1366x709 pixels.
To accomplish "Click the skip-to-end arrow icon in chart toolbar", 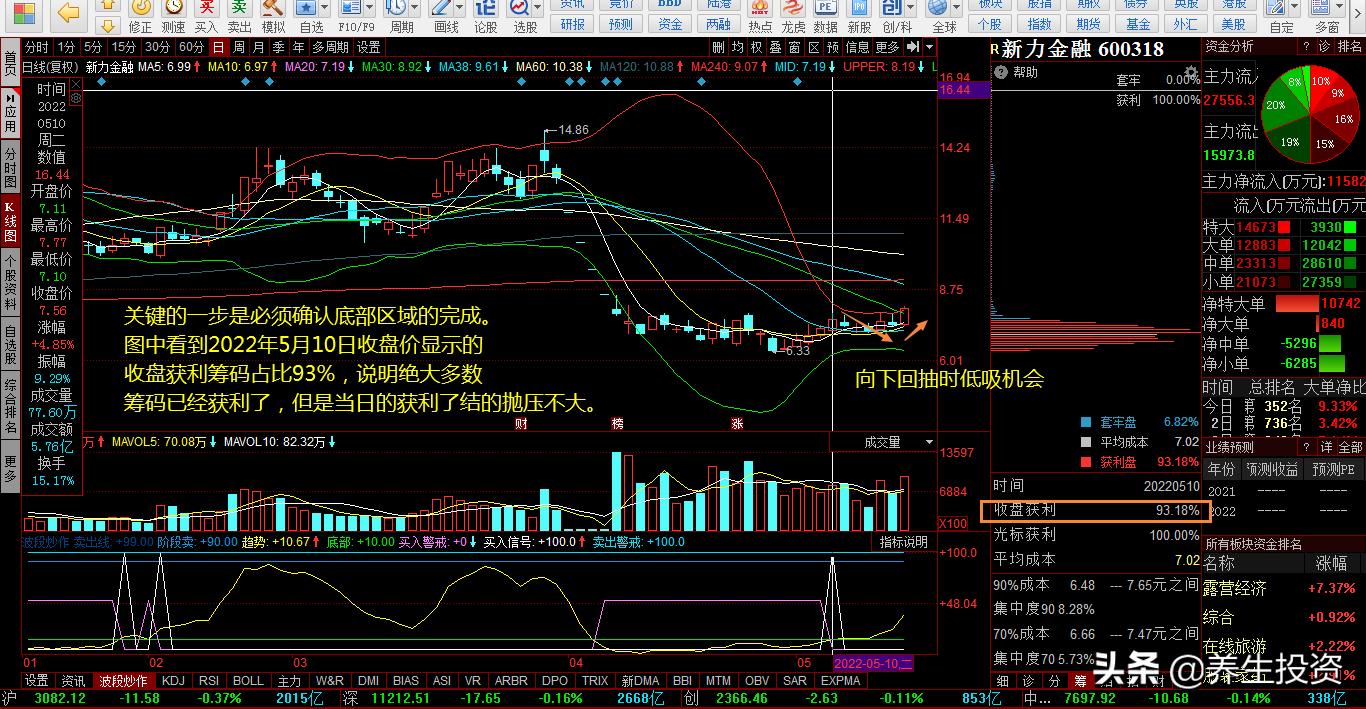I will click(x=913, y=47).
